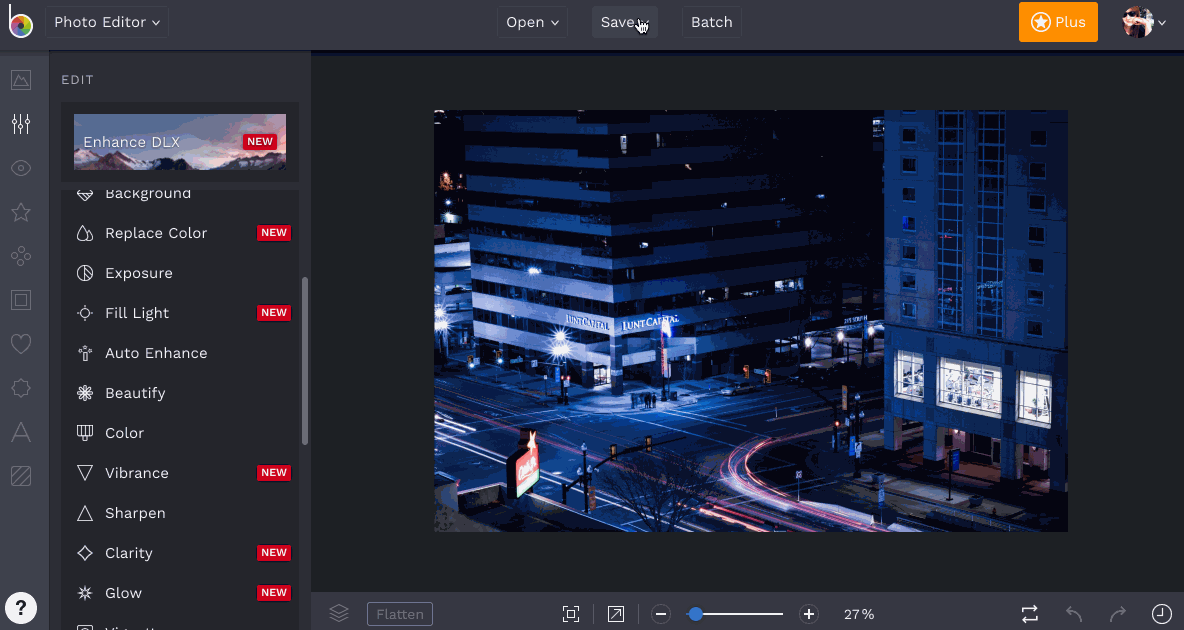Click the Edit panel scrollbar
The height and width of the screenshot is (630, 1184).
(x=305, y=361)
